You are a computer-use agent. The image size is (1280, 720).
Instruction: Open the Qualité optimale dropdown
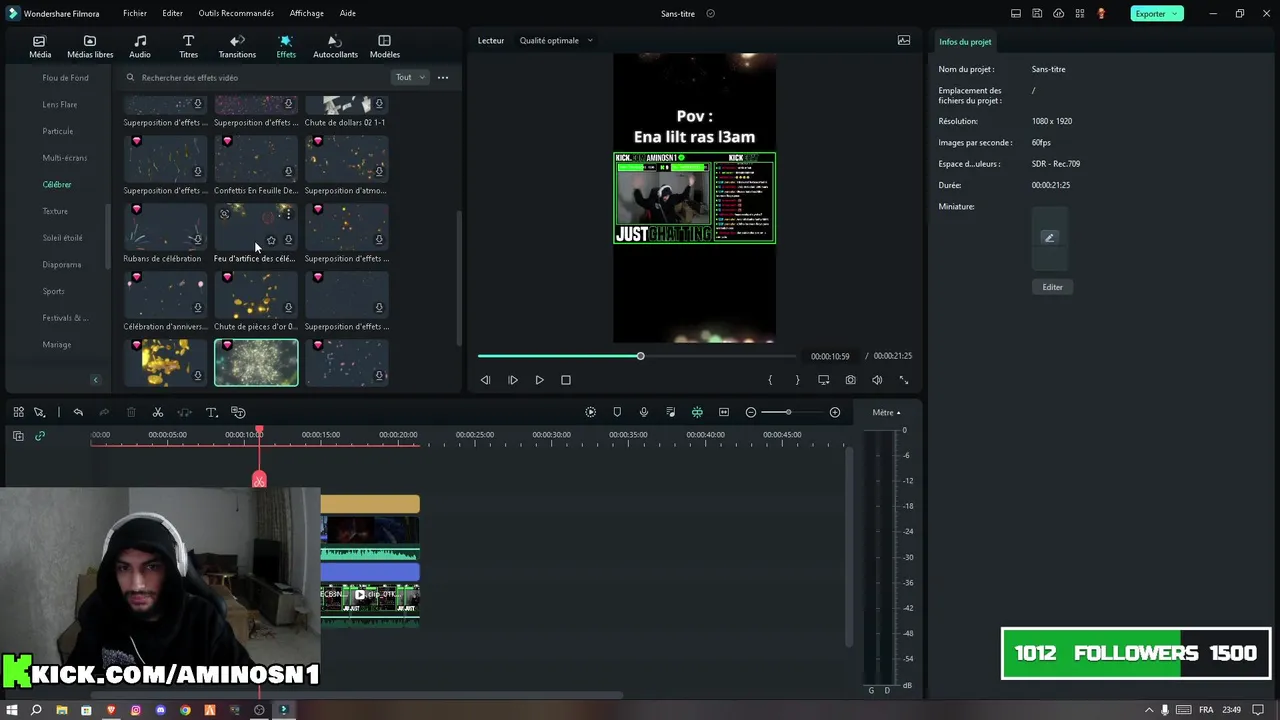(x=556, y=40)
